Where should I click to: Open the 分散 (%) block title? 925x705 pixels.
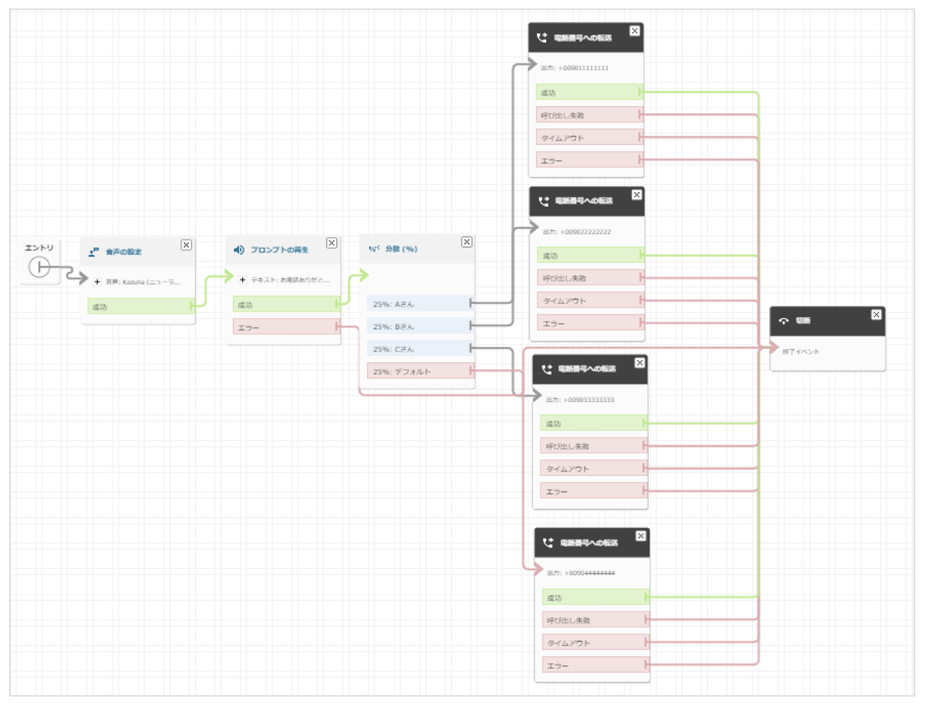coord(401,249)
